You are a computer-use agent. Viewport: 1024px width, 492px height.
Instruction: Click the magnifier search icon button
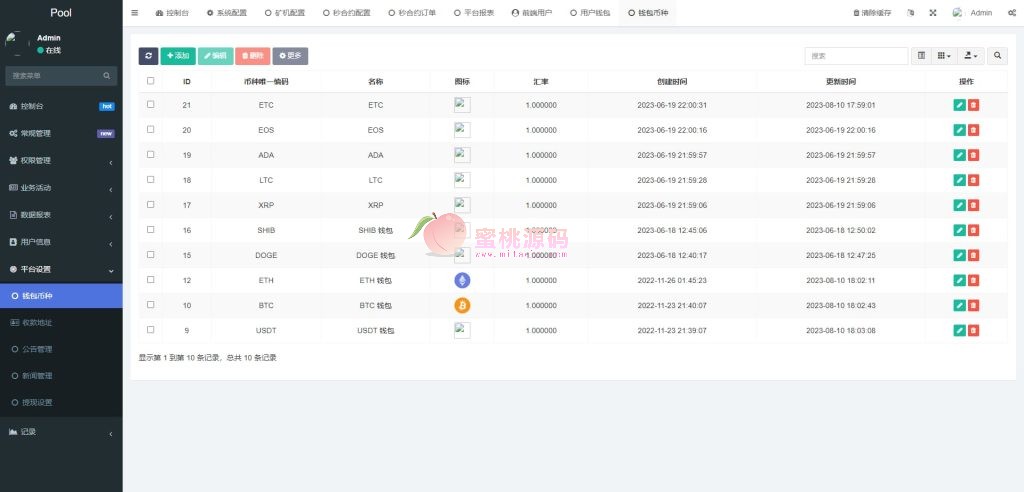(997, 56)
